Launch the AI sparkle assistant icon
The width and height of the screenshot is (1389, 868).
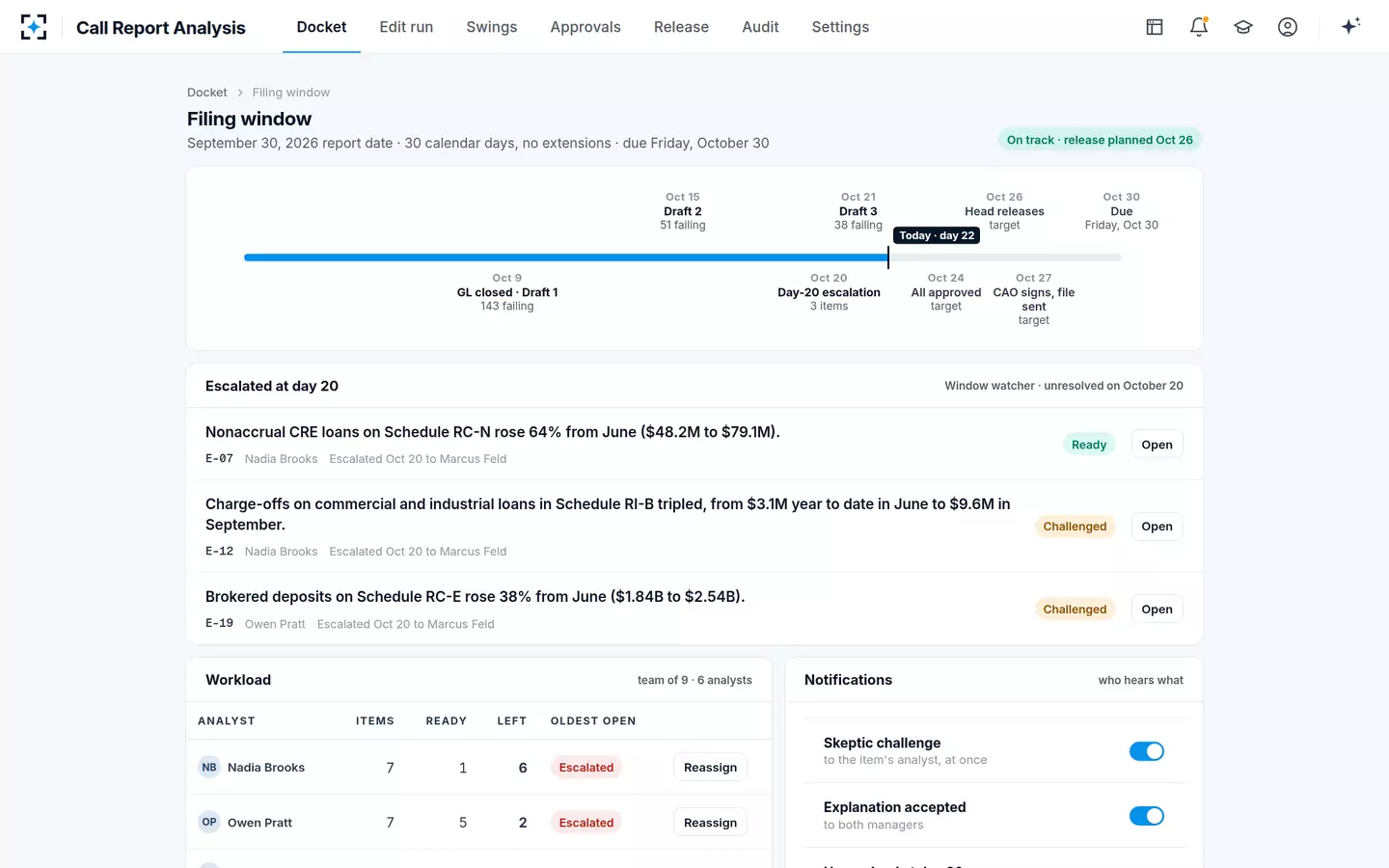(1350, 26)
